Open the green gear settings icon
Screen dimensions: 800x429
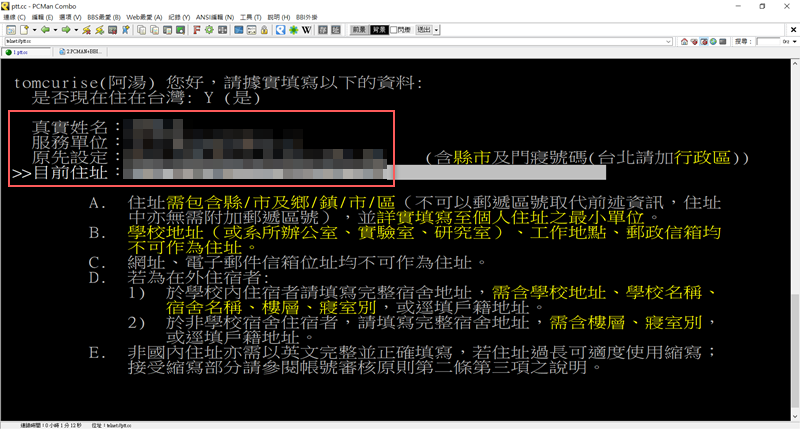(209, 30)
